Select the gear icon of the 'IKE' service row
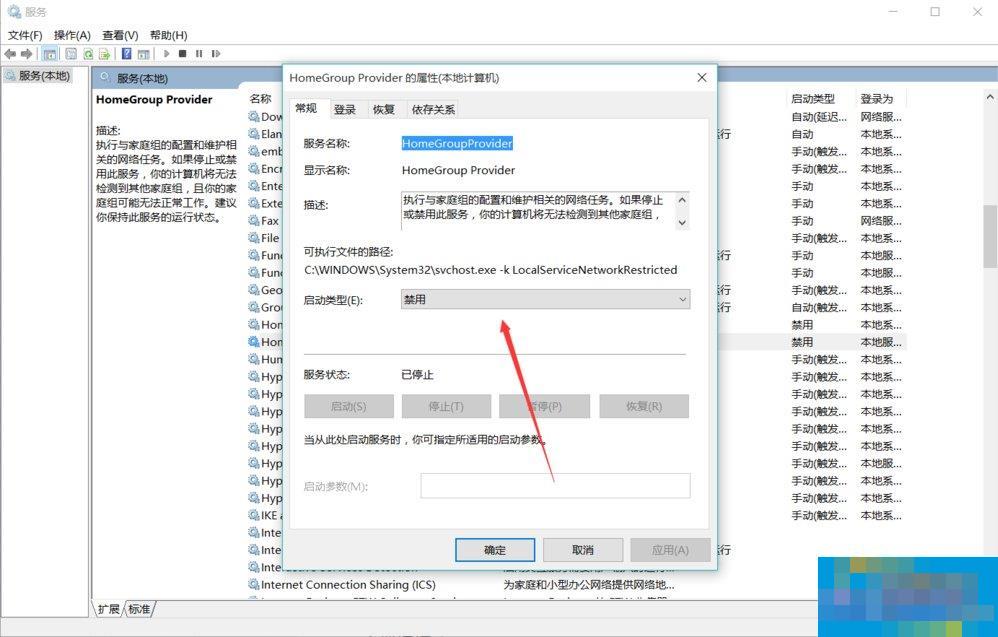The width and height of the screenshot is (998, 637). 254,515
